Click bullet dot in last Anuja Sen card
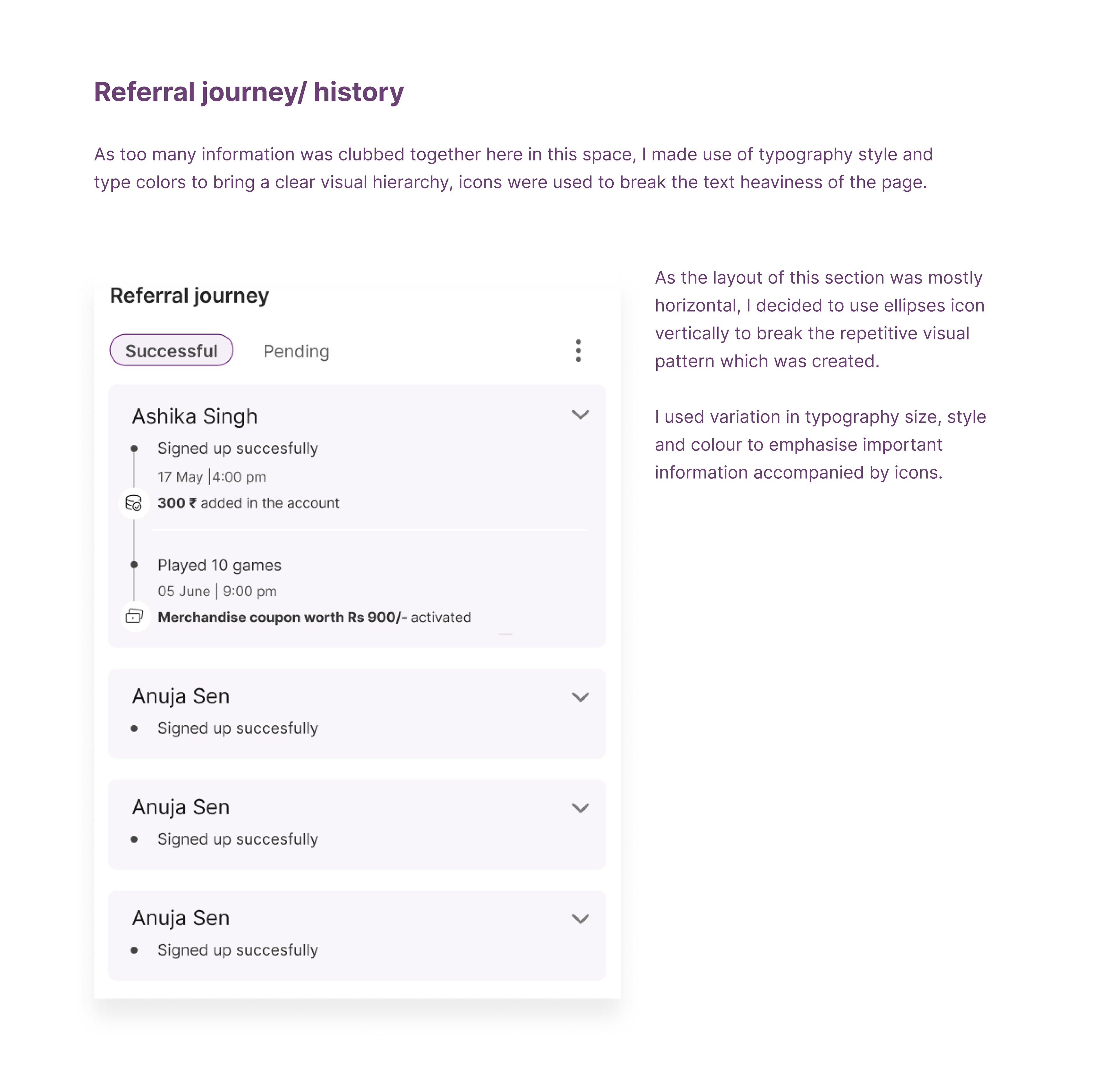 pos(134,950)
